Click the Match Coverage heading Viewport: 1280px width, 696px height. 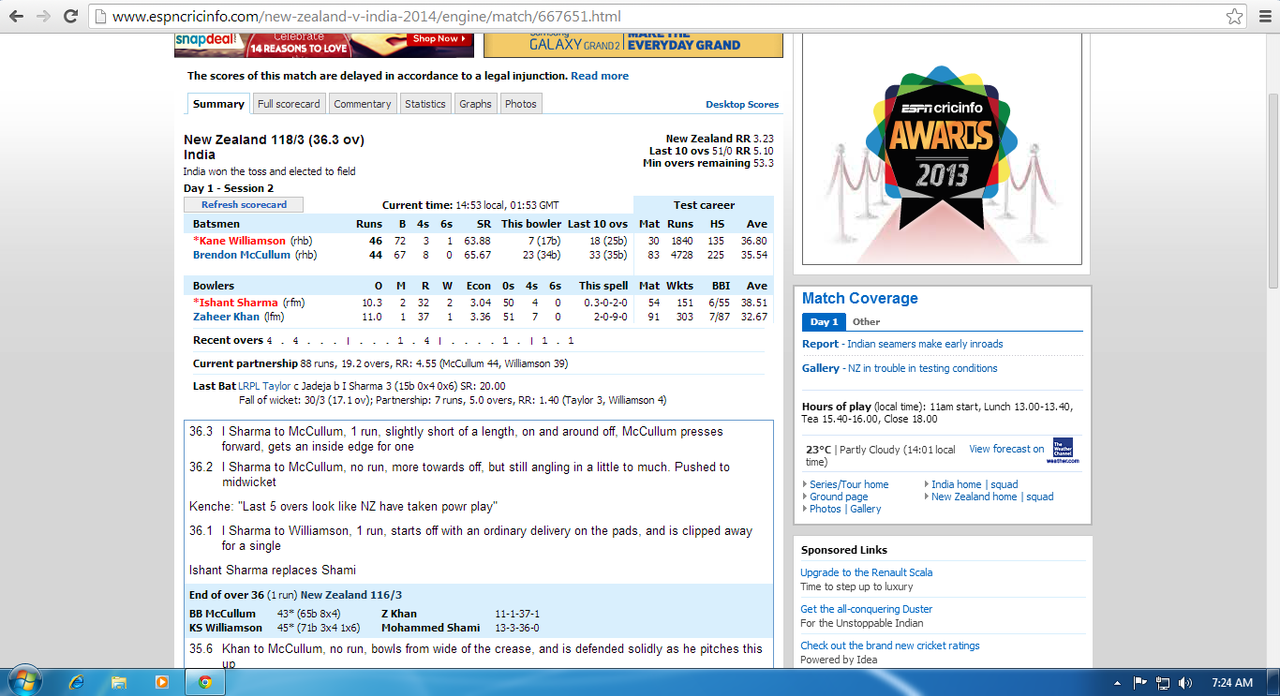click(x=860, y=298)
